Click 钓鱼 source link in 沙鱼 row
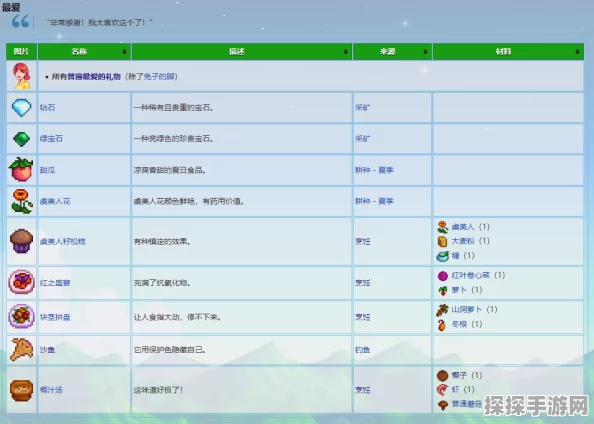 (x=363, y=350)
